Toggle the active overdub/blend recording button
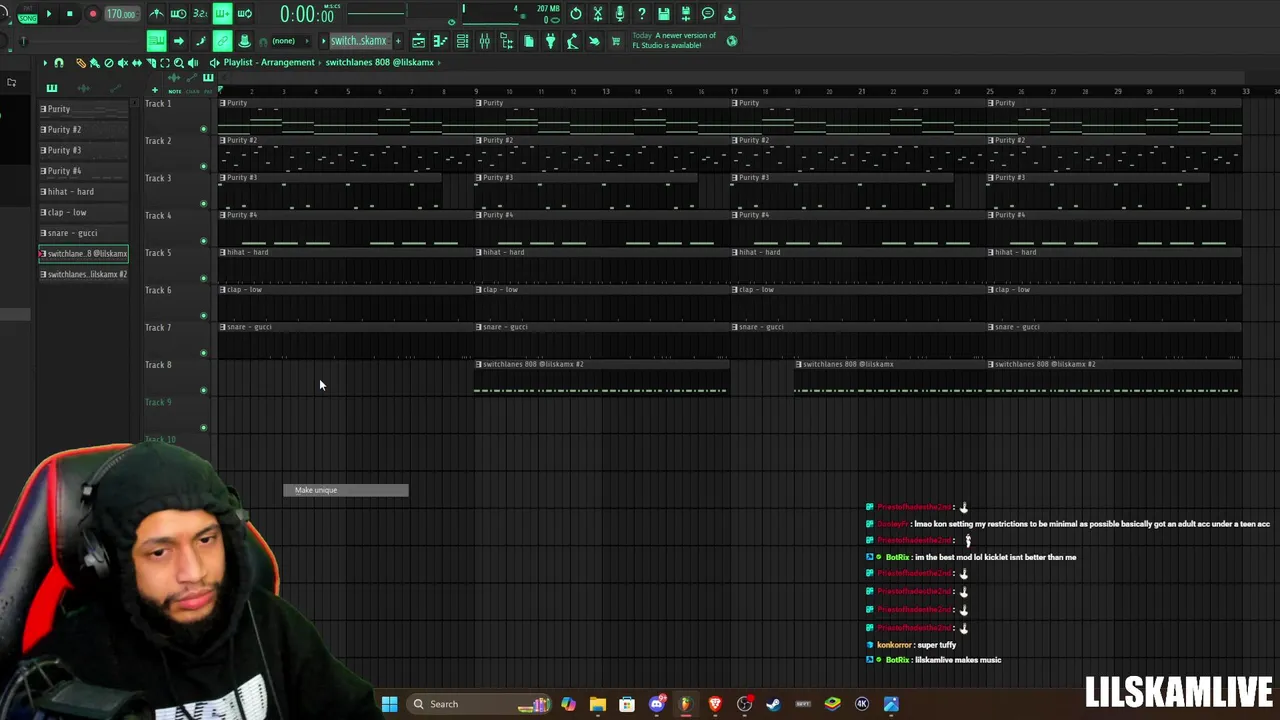This screenshot has height=720, width=1280. [222, 14]
